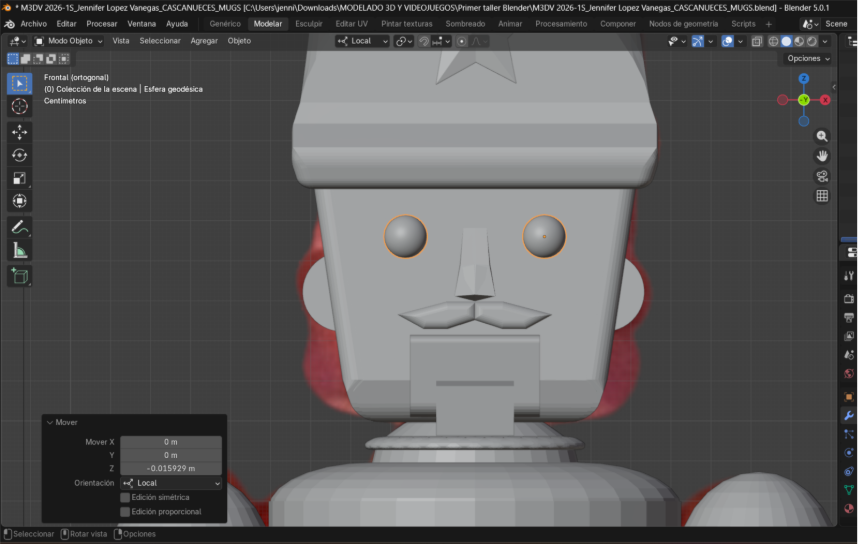Select the Cursor tool in the toolbar
This screenshot has height=544, width=858.
point(19,106)
